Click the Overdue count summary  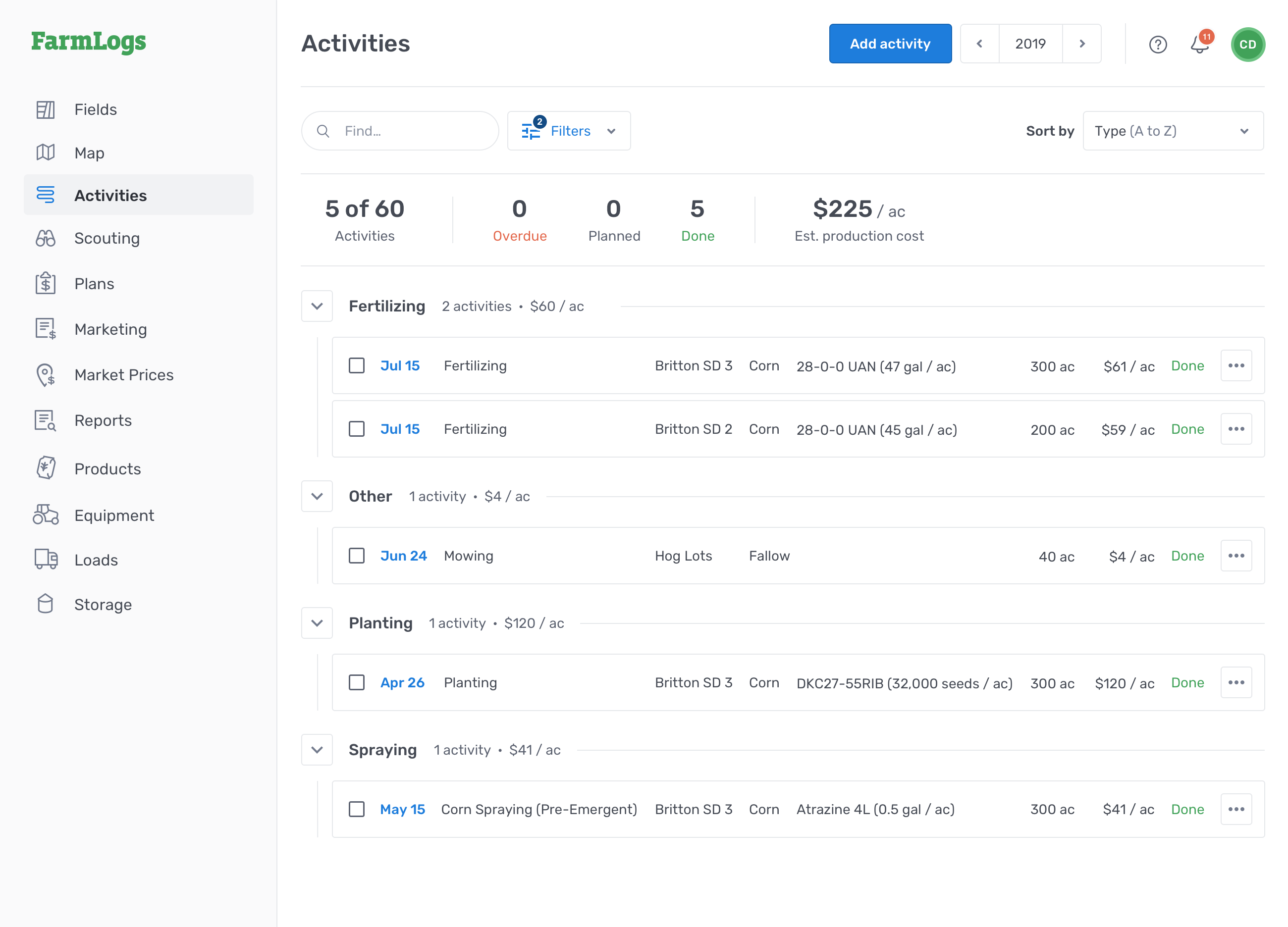[520, 220]
